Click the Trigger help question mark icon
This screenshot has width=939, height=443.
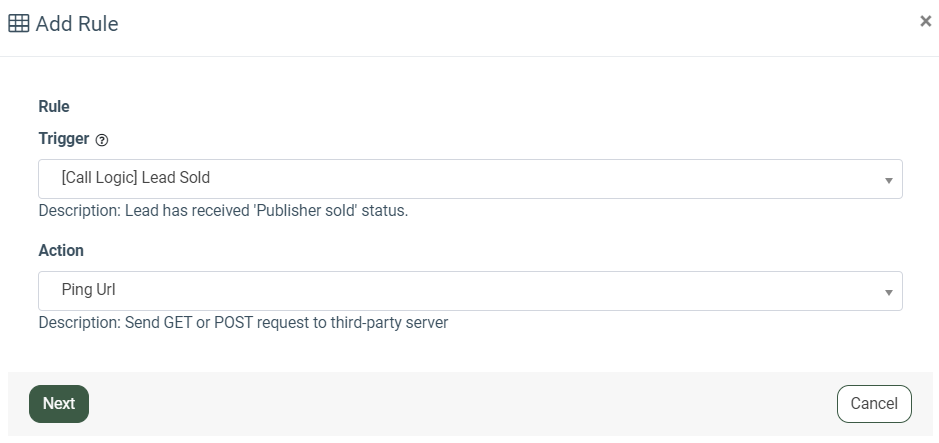pos(102,140)
